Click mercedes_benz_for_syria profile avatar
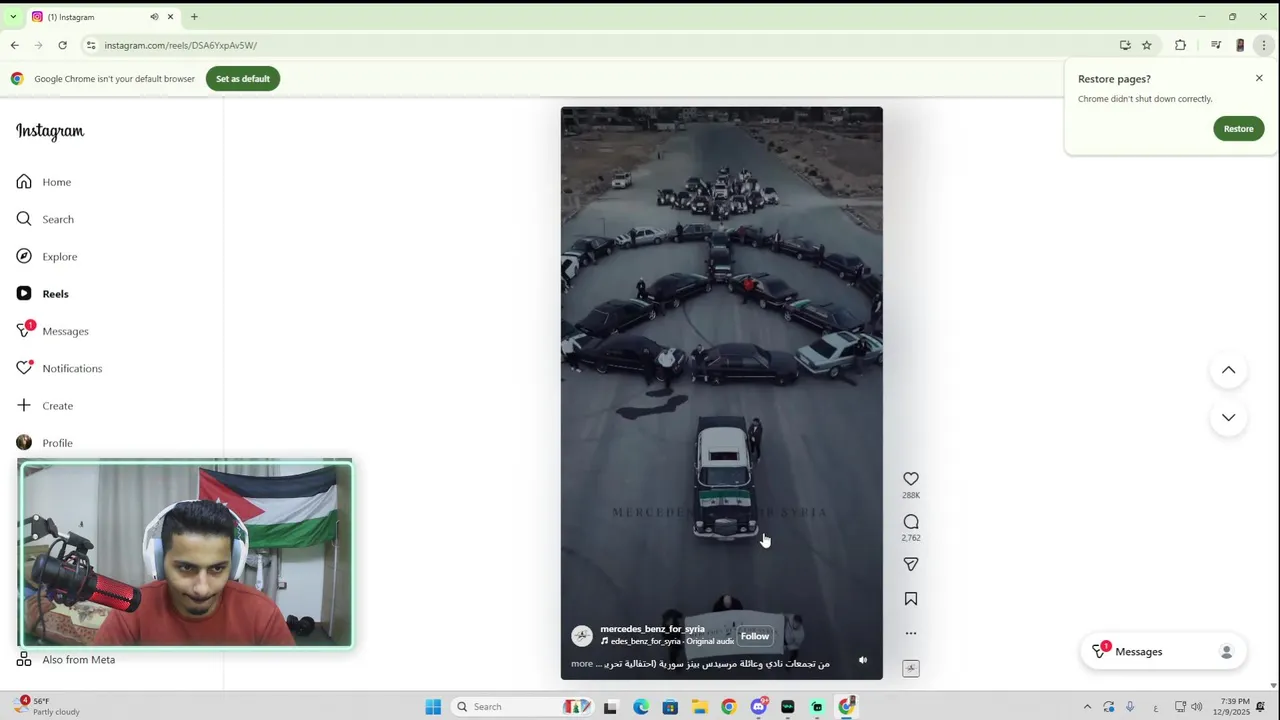The width and height of the screenshot is (1280, 720). (582, 636)
